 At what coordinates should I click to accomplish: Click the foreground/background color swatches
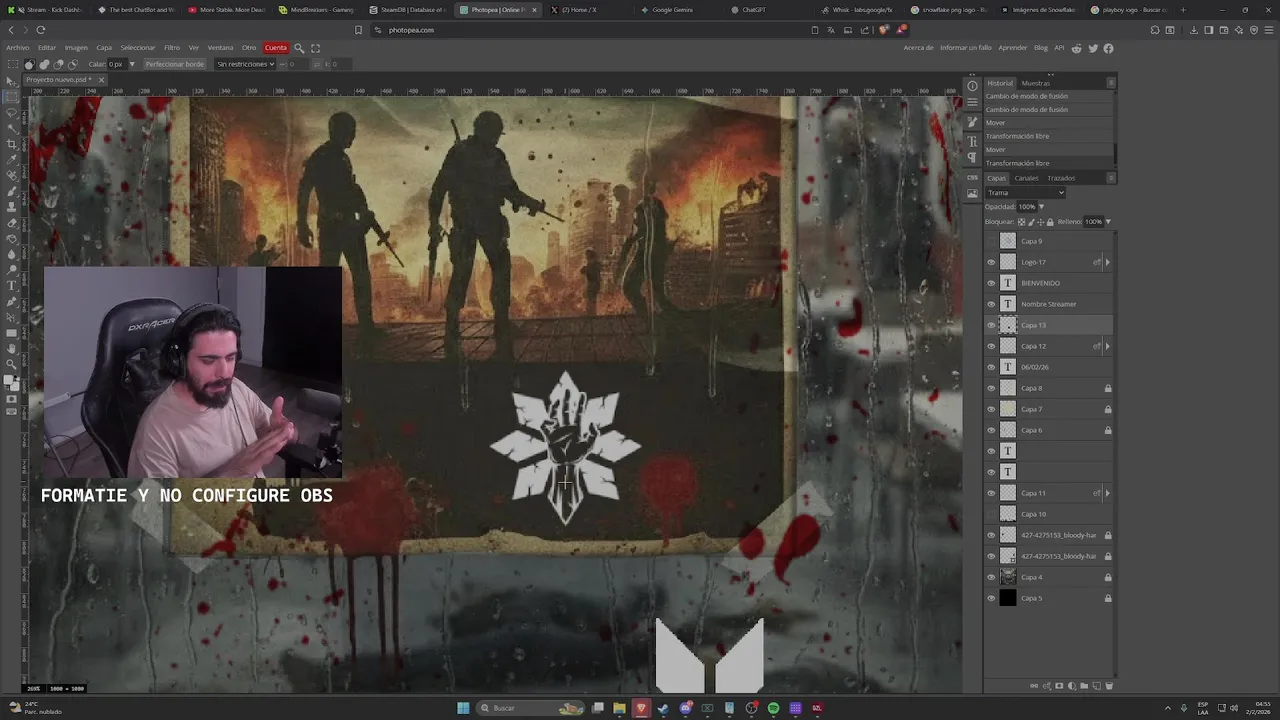point(11,384)
